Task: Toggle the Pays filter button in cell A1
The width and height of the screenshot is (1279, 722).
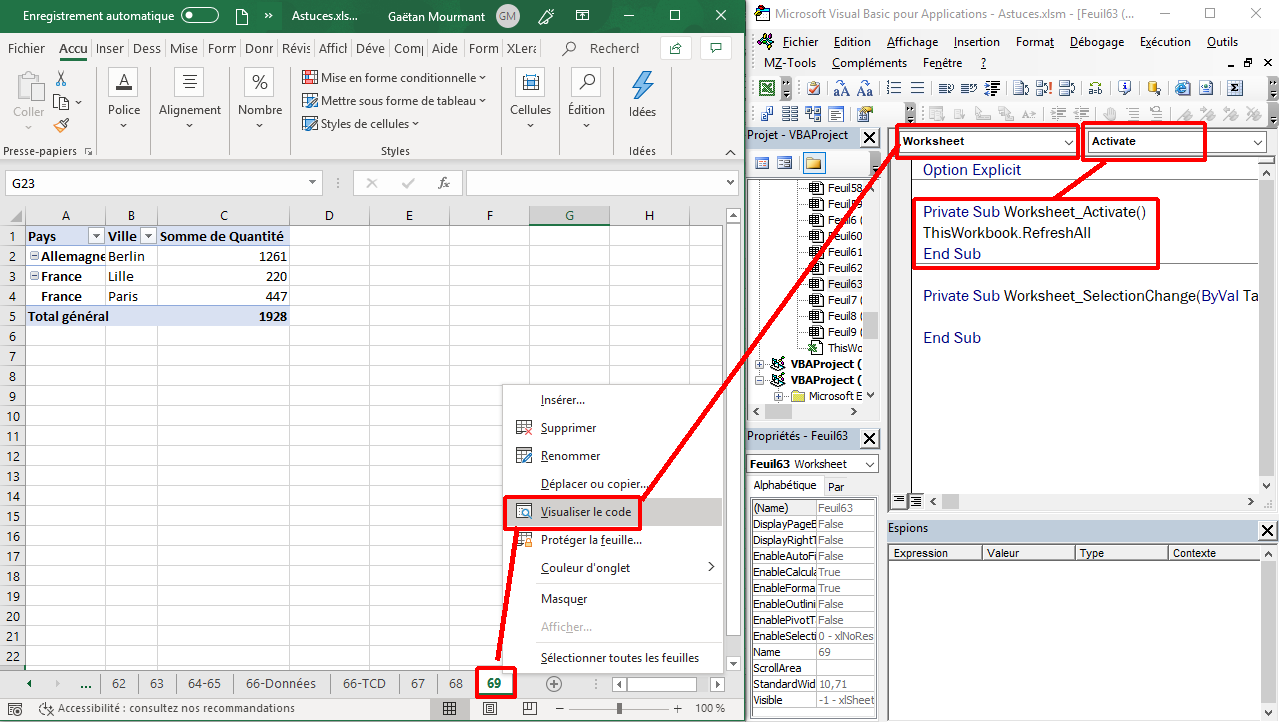Action: pyautogui.click(x=96, y=236)
